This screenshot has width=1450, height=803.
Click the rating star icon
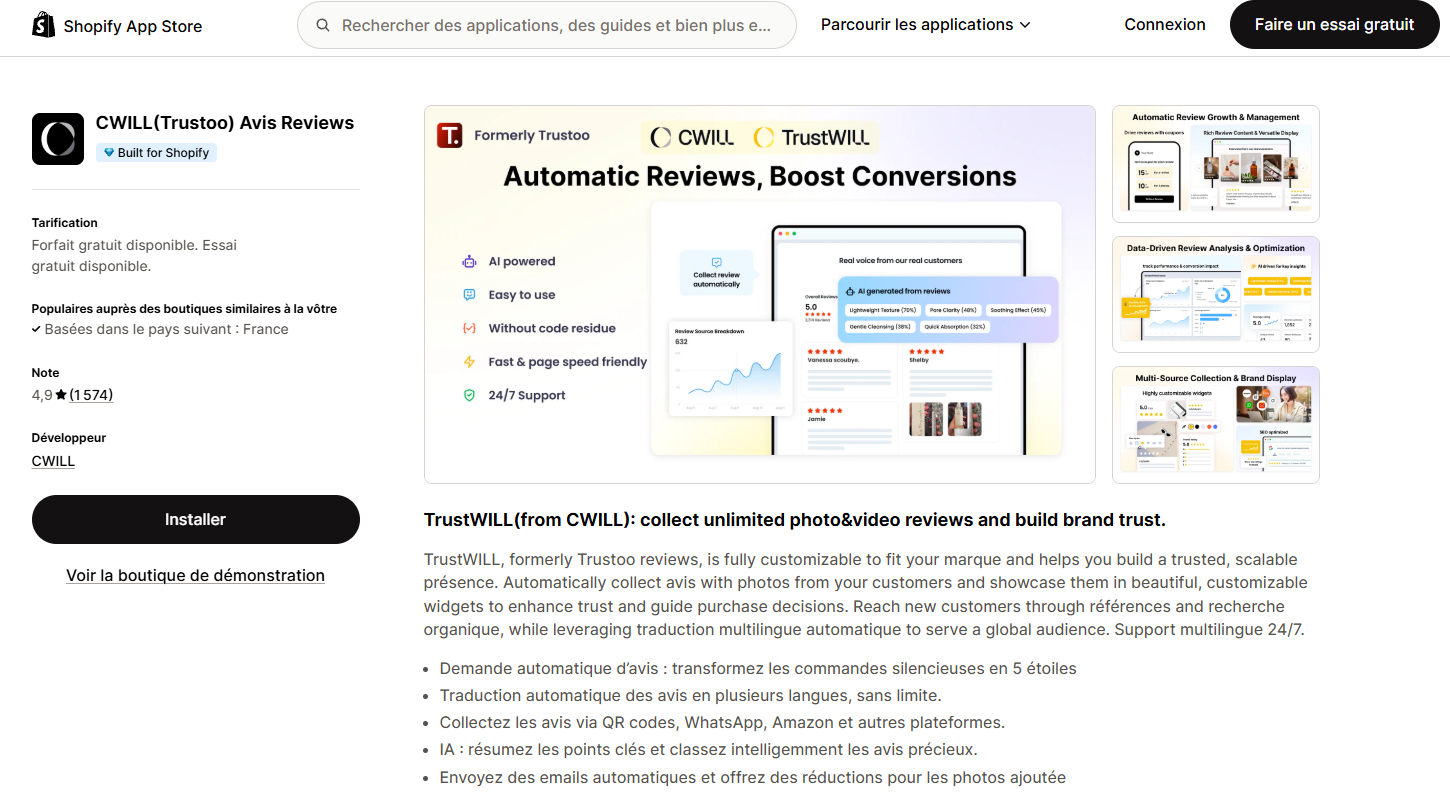(61, 395)
